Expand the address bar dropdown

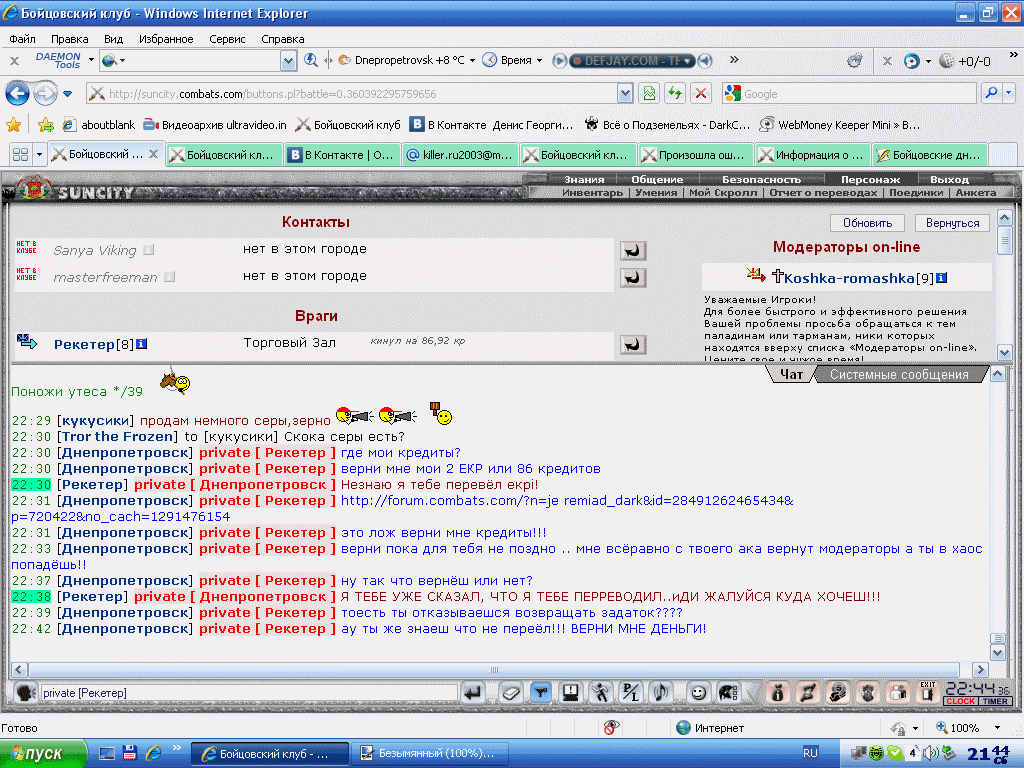(625, 94)
